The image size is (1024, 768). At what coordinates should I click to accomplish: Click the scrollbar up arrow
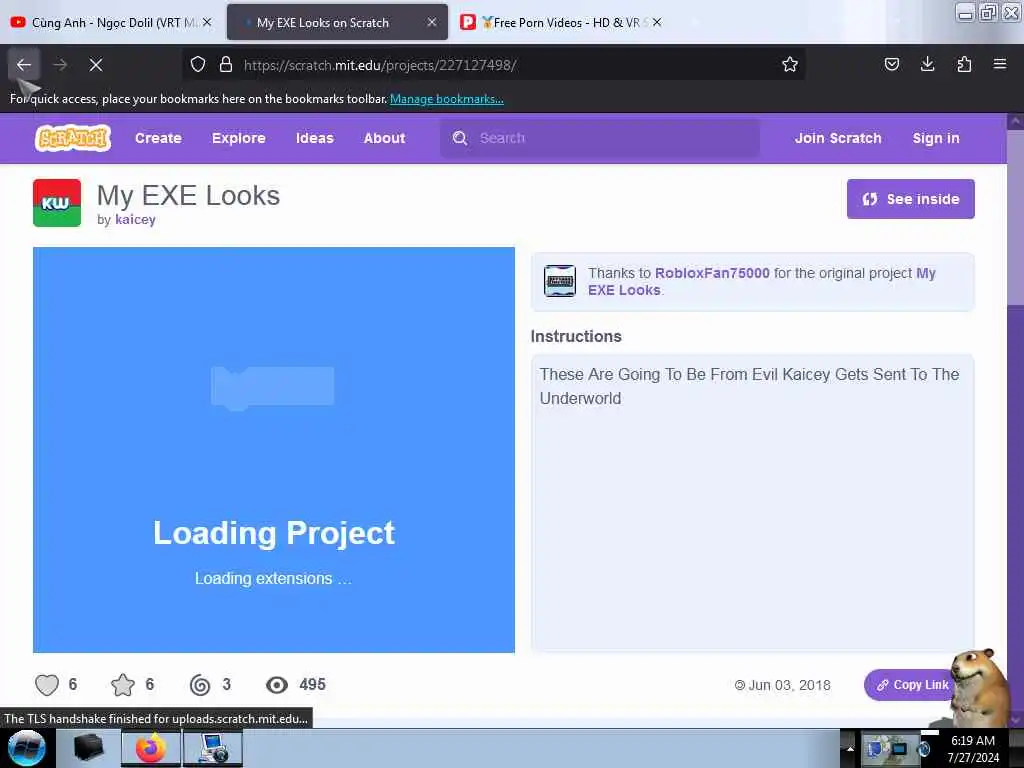[x=1016, y=121]
